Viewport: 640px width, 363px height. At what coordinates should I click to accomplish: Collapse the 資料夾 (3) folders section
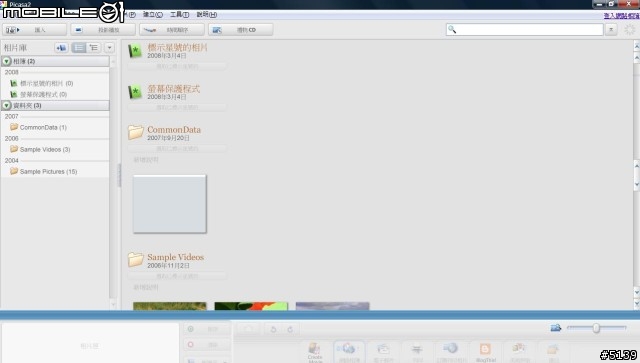[7, 105]
